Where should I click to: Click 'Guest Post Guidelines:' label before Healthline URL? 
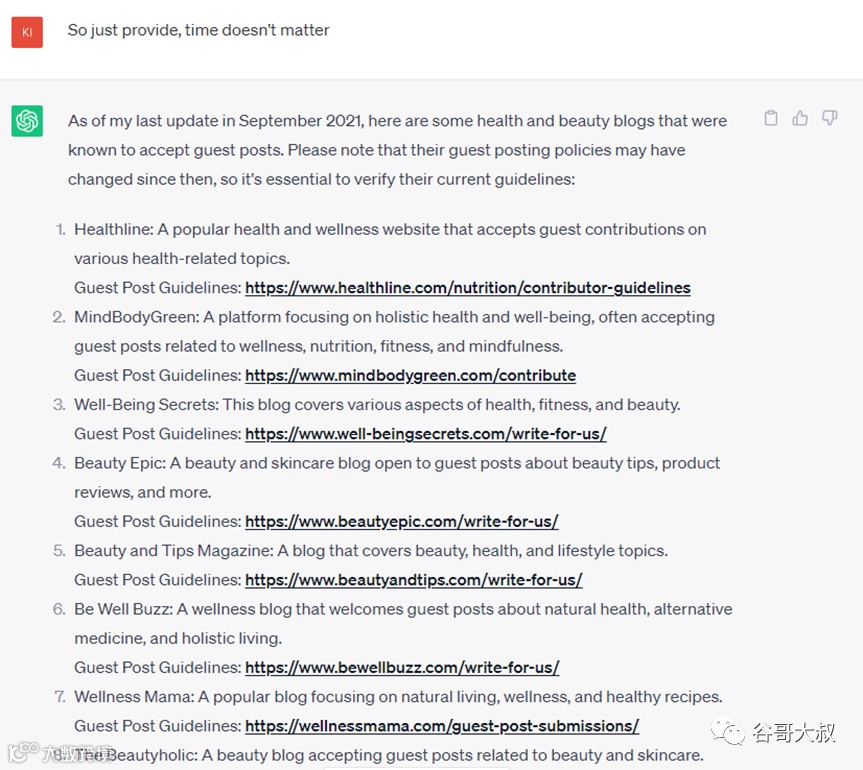(158, 288)
